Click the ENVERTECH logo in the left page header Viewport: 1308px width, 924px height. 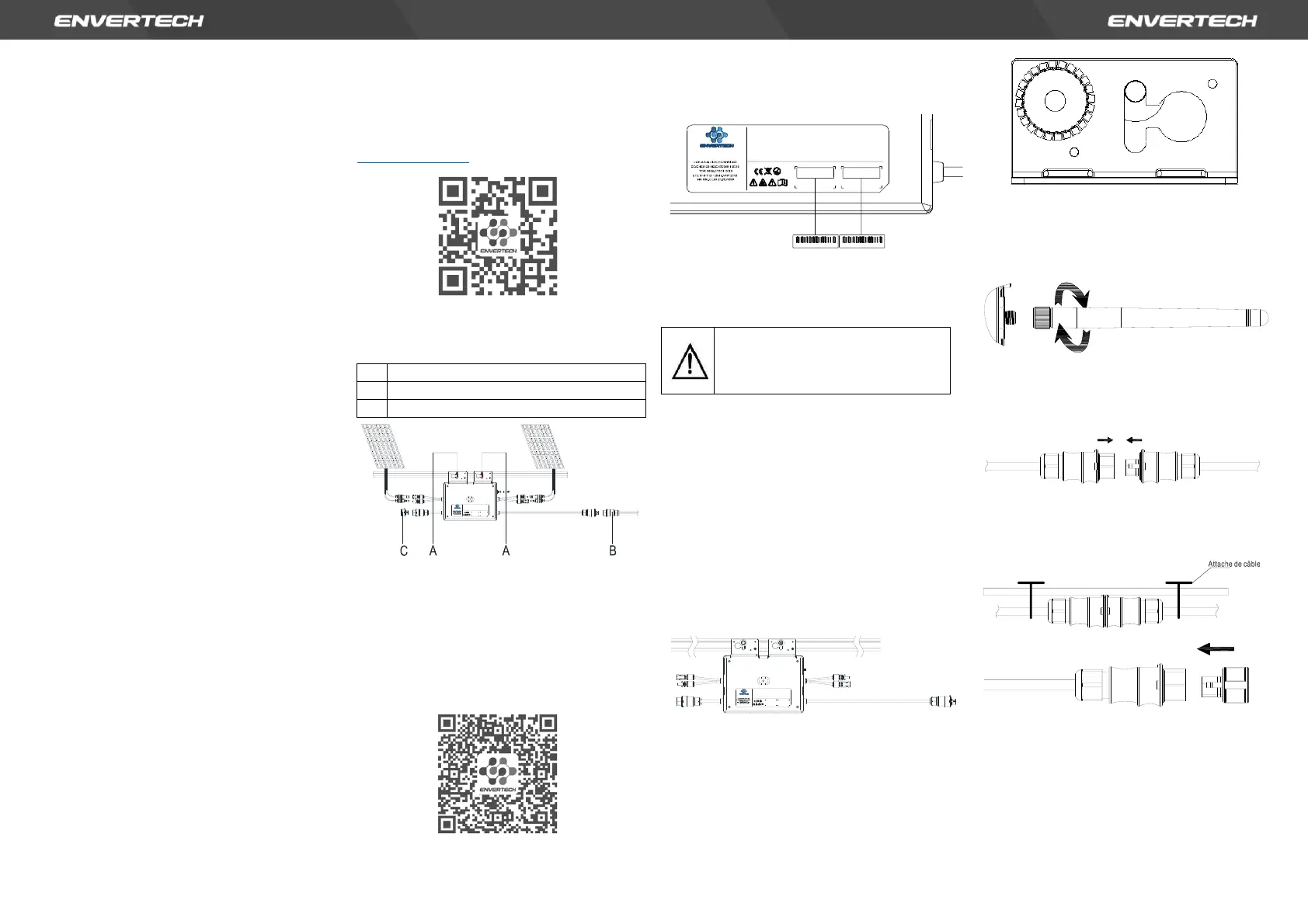[129, 21]
